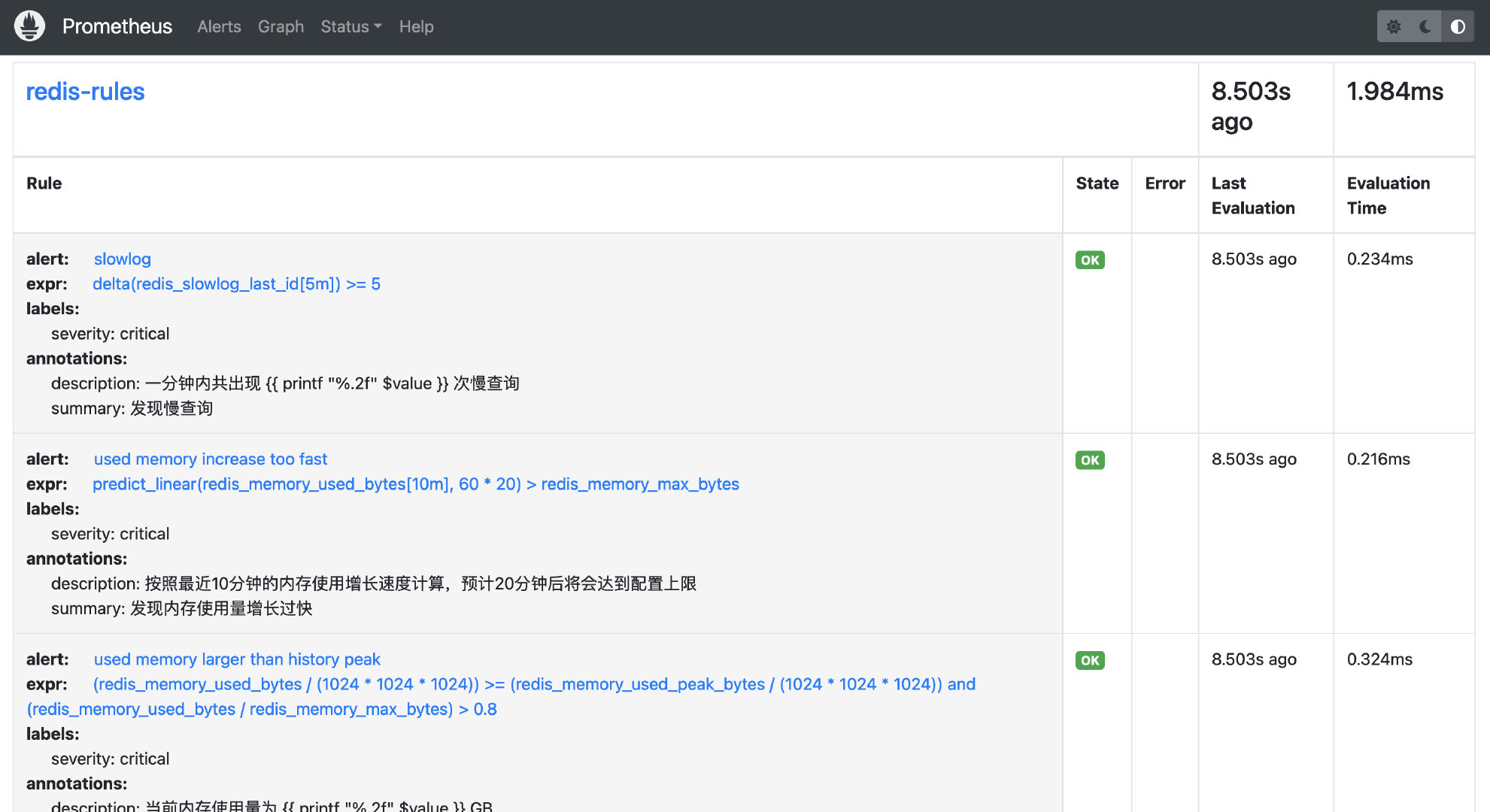
Task: Open the Help page
Action: (416, 26)
